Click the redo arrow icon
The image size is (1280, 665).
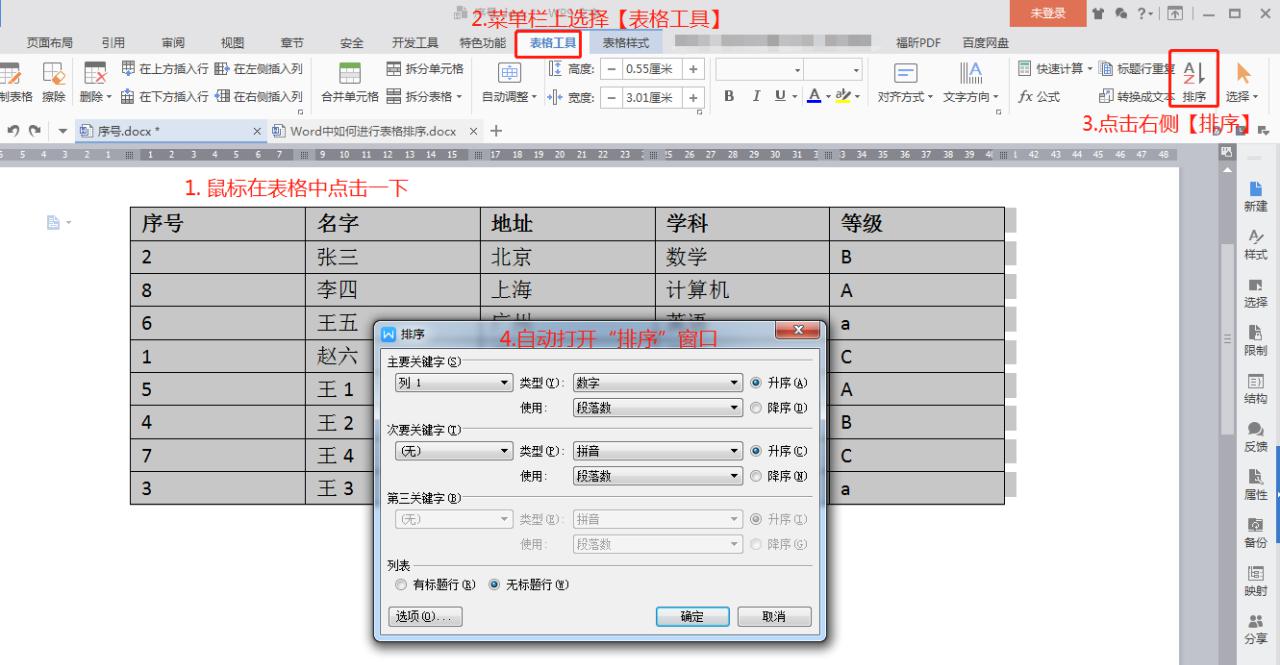(35, 131)
